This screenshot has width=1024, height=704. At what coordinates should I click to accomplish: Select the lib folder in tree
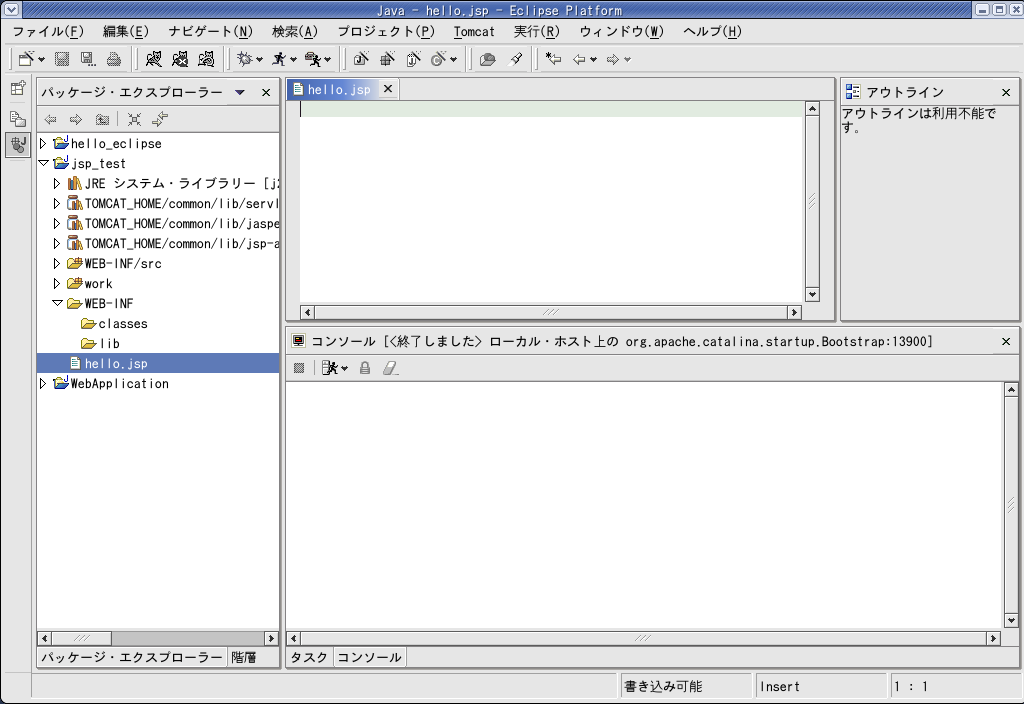(101, 344)
